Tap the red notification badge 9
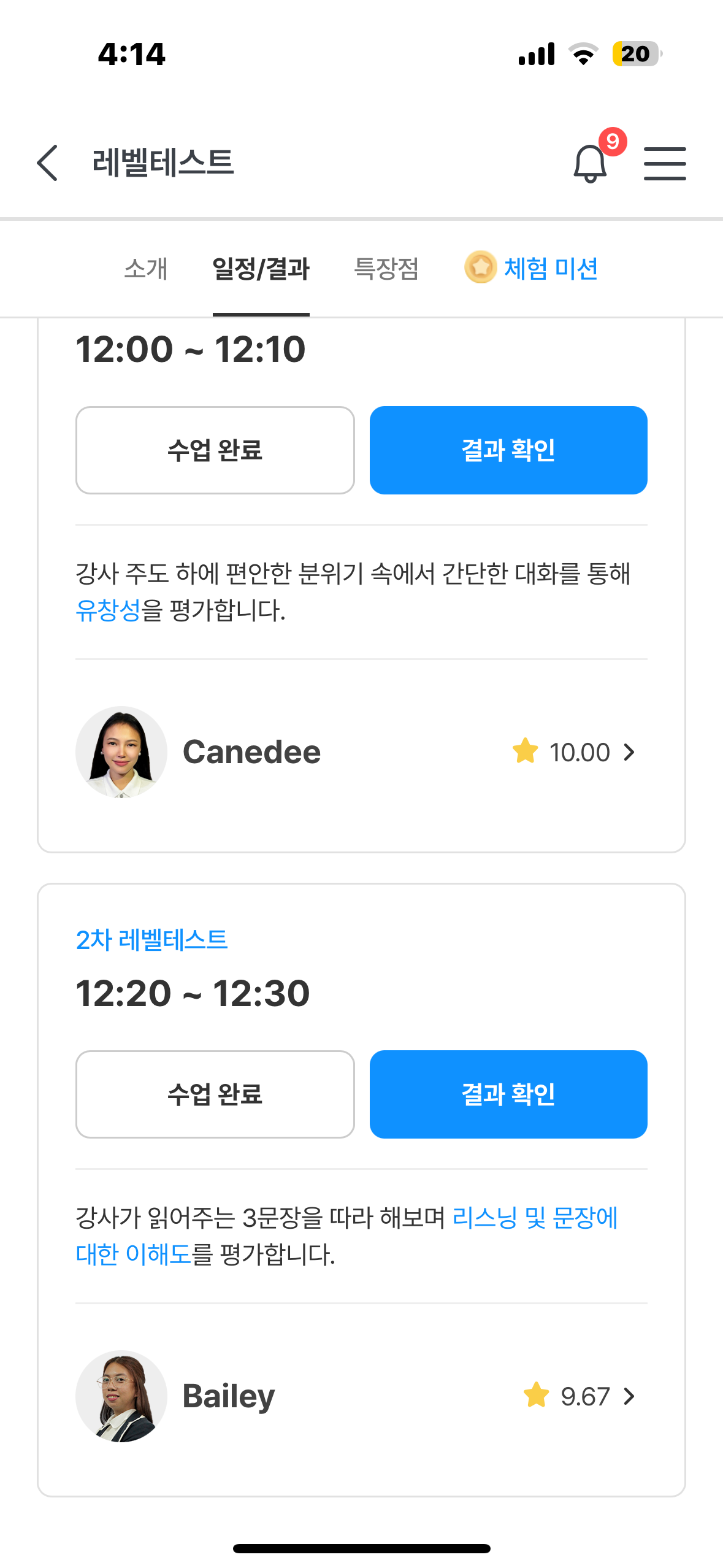 pyautogui.click(x=612, y=142)
